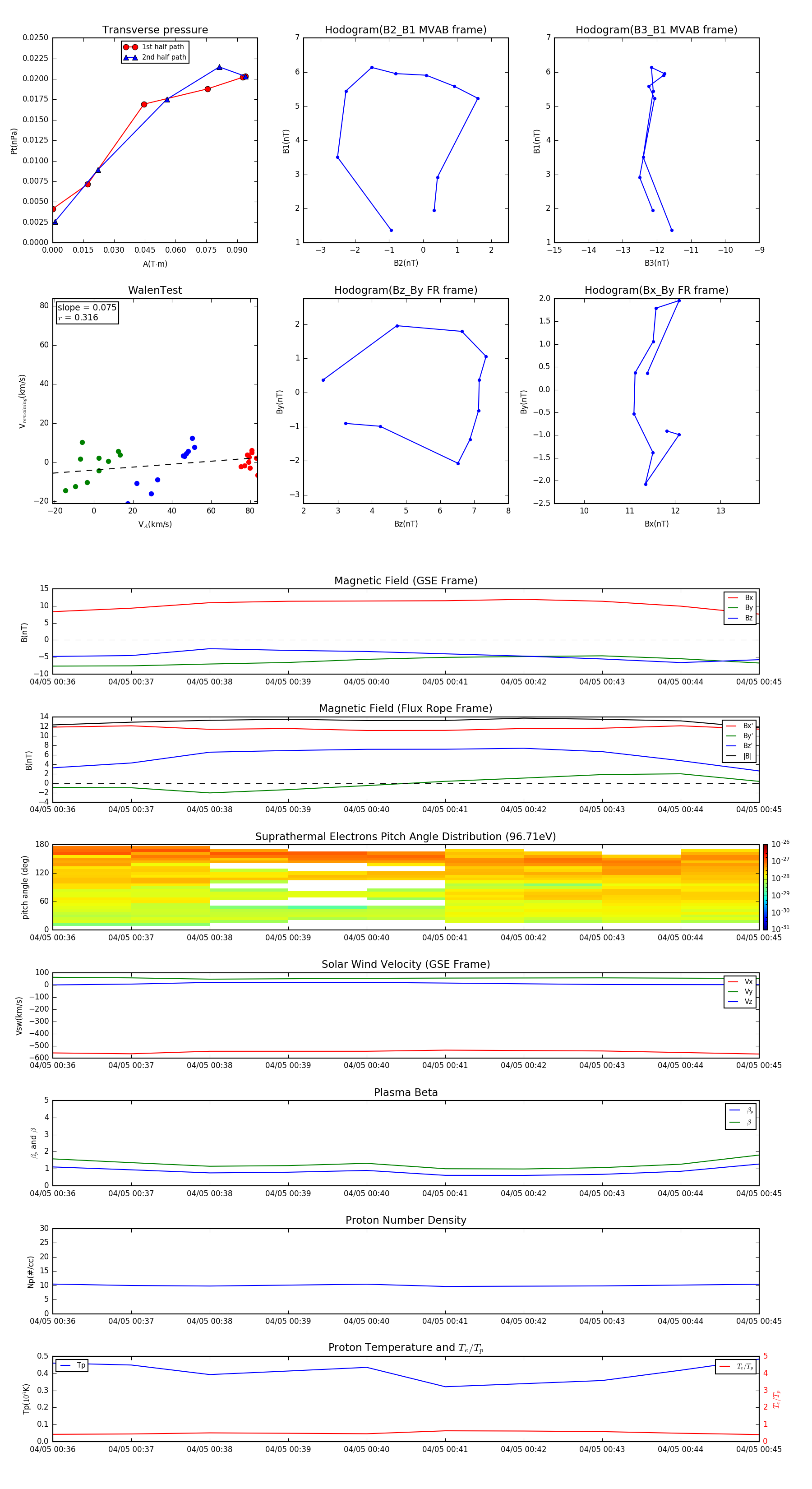Click '04/05 00:38' tick under pitch angle plot
The image size is (812, 1489).
click(x=209, y=938)
